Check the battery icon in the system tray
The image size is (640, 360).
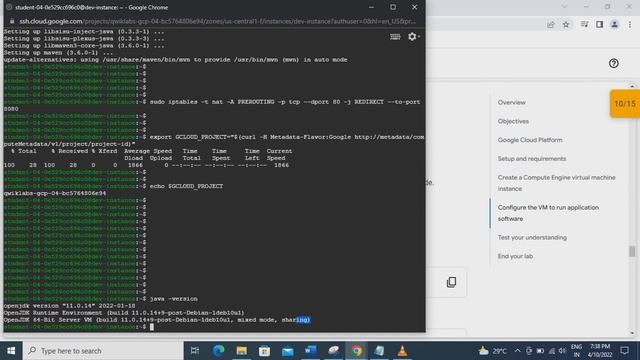tap(540, 351)
